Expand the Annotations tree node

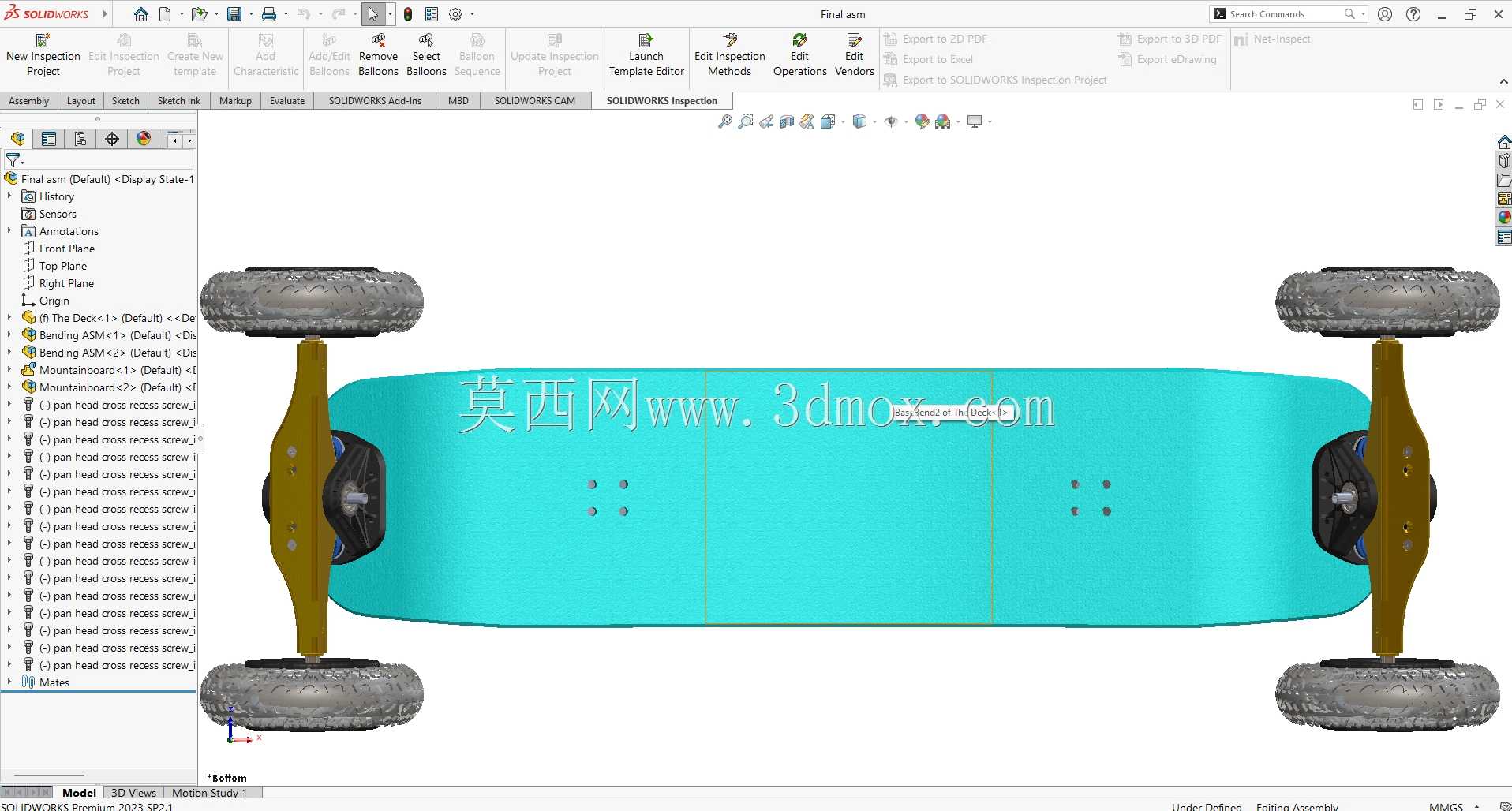point(9,230)
